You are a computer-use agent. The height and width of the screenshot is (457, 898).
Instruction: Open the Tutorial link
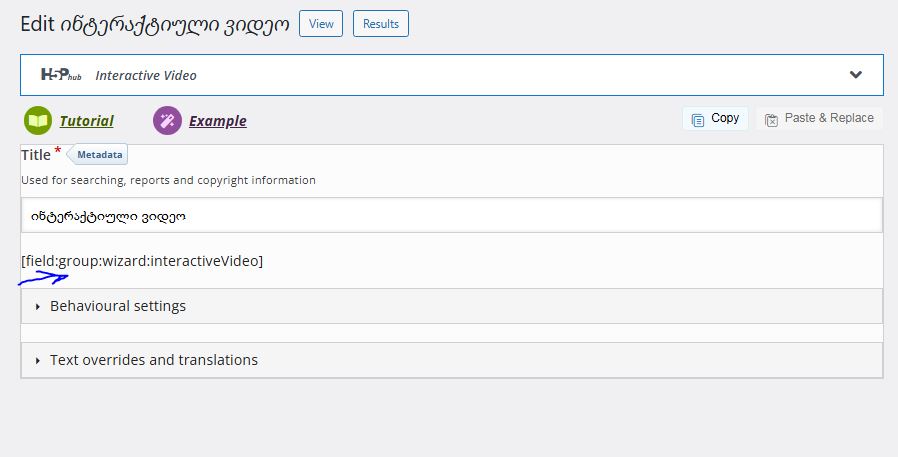pos(86,121)
